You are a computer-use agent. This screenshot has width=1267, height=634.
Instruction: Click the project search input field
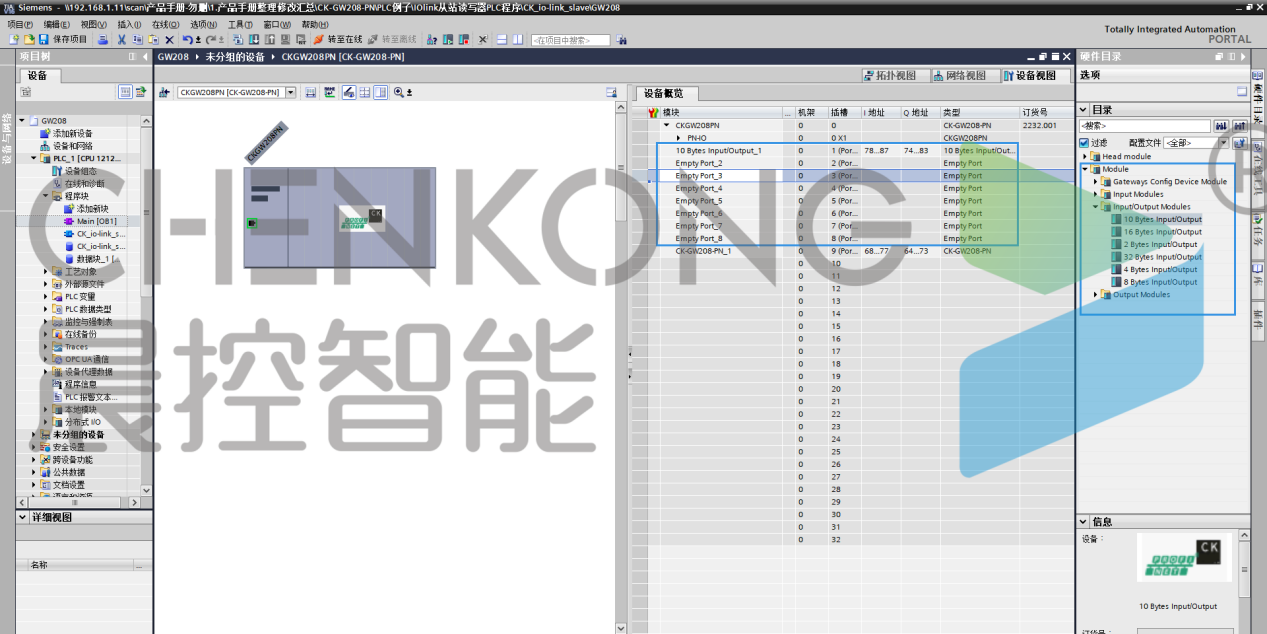click(x=570, y=40)
